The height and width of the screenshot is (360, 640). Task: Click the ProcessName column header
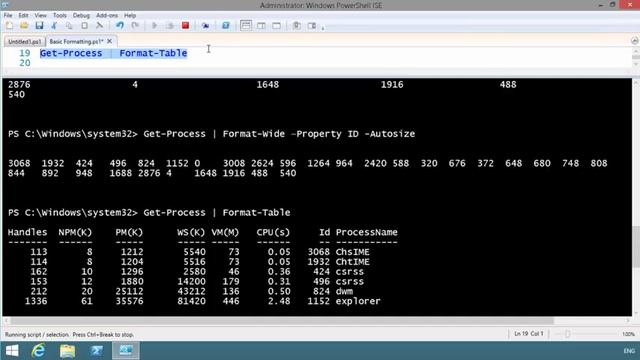tap(367, 232)
